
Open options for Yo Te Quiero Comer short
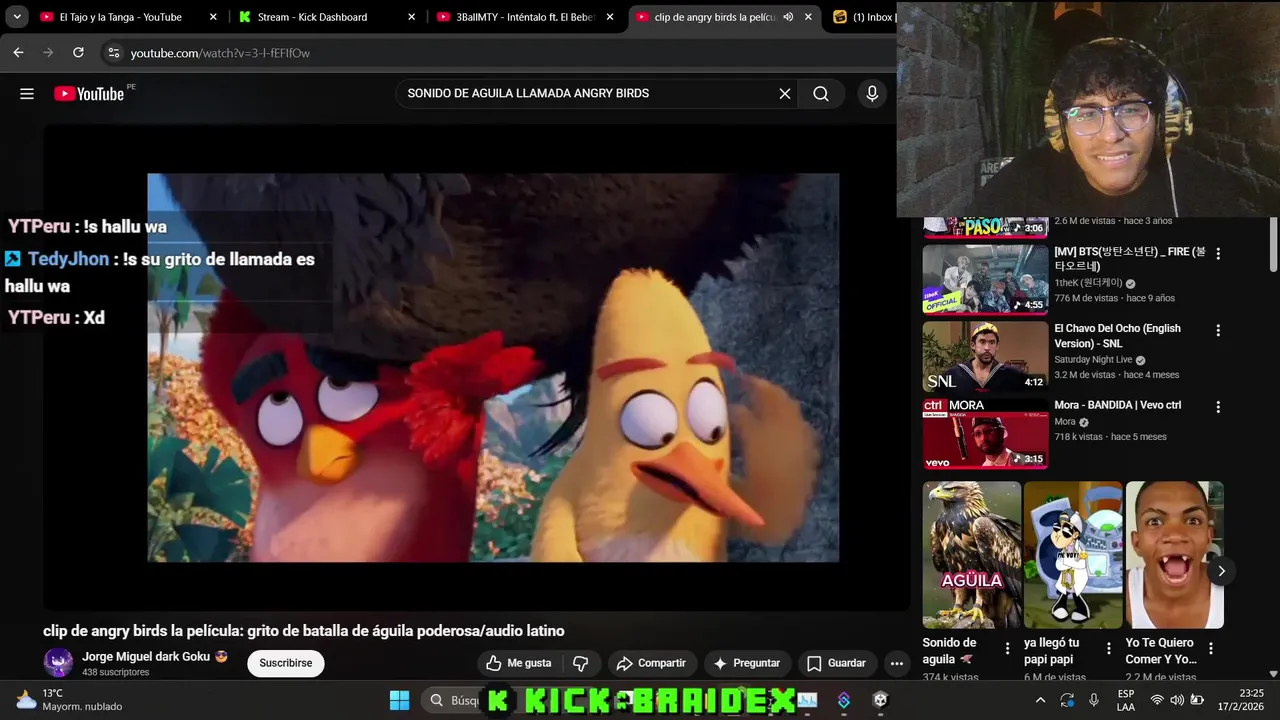click(1210, 649)
